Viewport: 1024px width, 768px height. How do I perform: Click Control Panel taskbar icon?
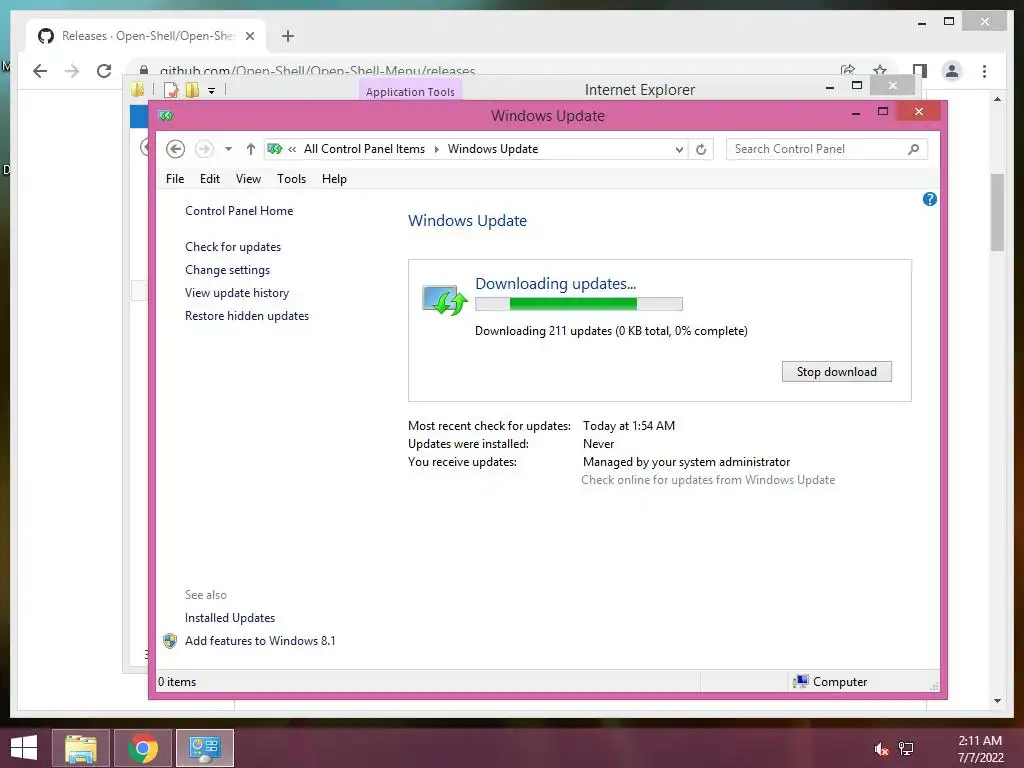pyautogui.click(x=204, y=748)
